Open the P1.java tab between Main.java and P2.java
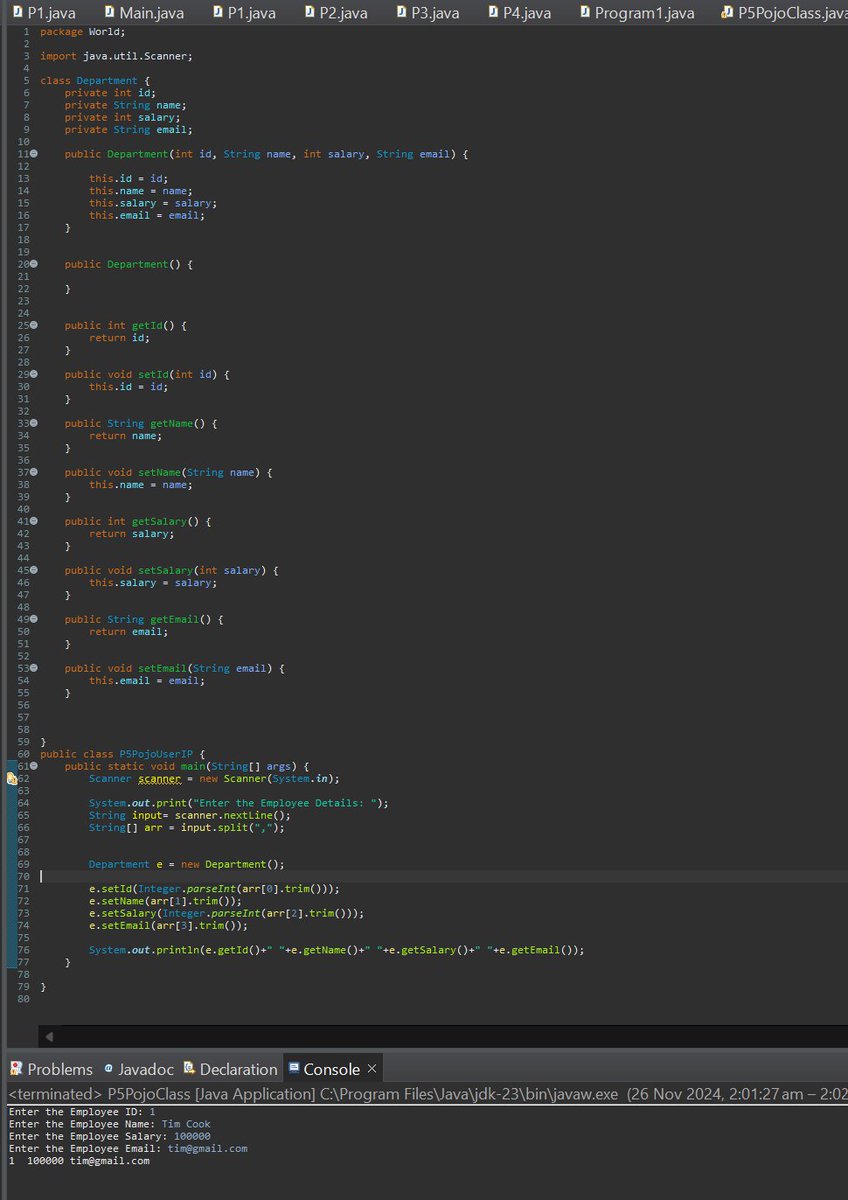Viewport: 848px width, 1200px height. pos(243,13)
